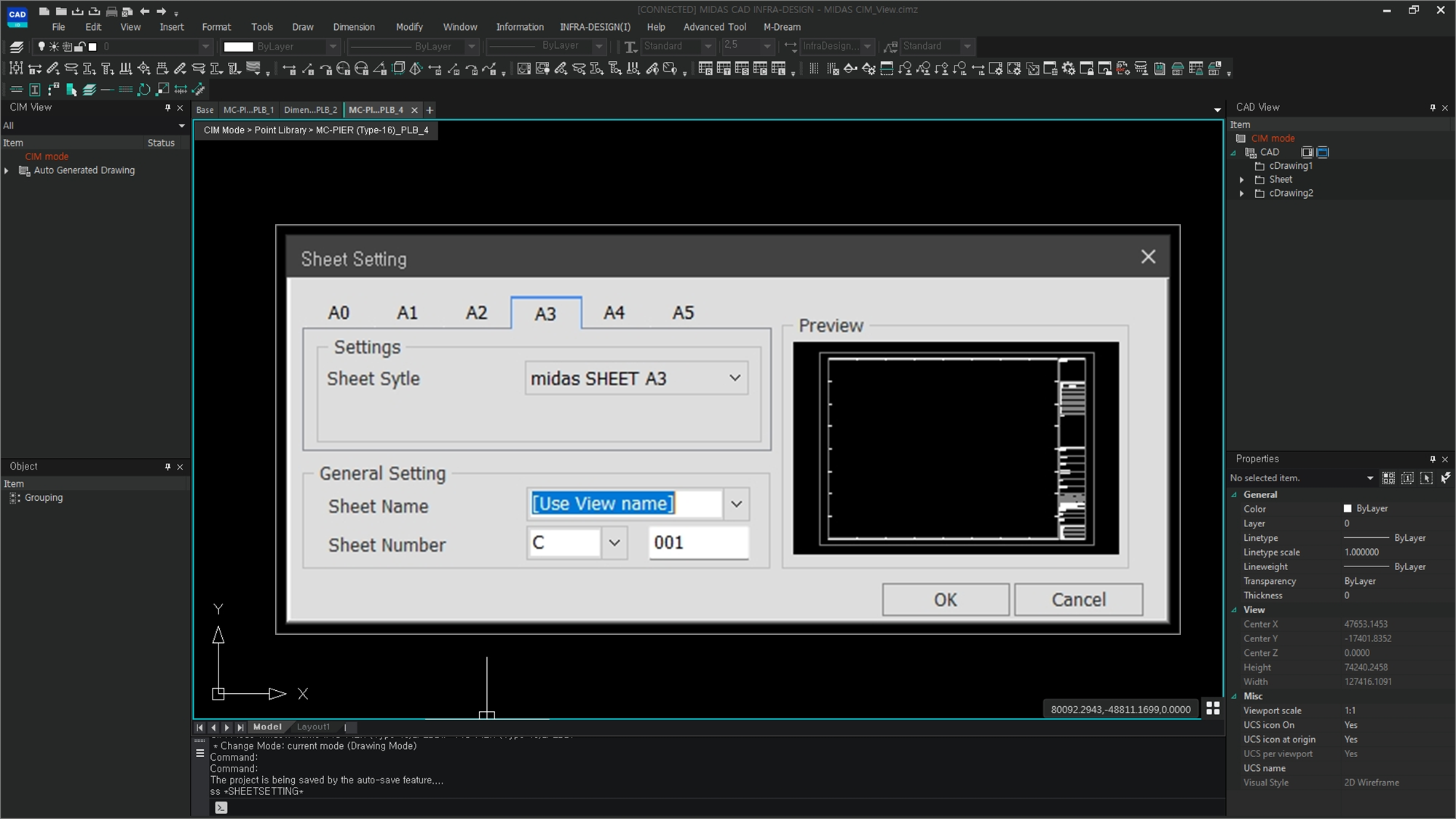Image resolution: width=1456 pixels, height=819 pixels.
Task: Click the text style T icon
Action: tap(630, 47)
